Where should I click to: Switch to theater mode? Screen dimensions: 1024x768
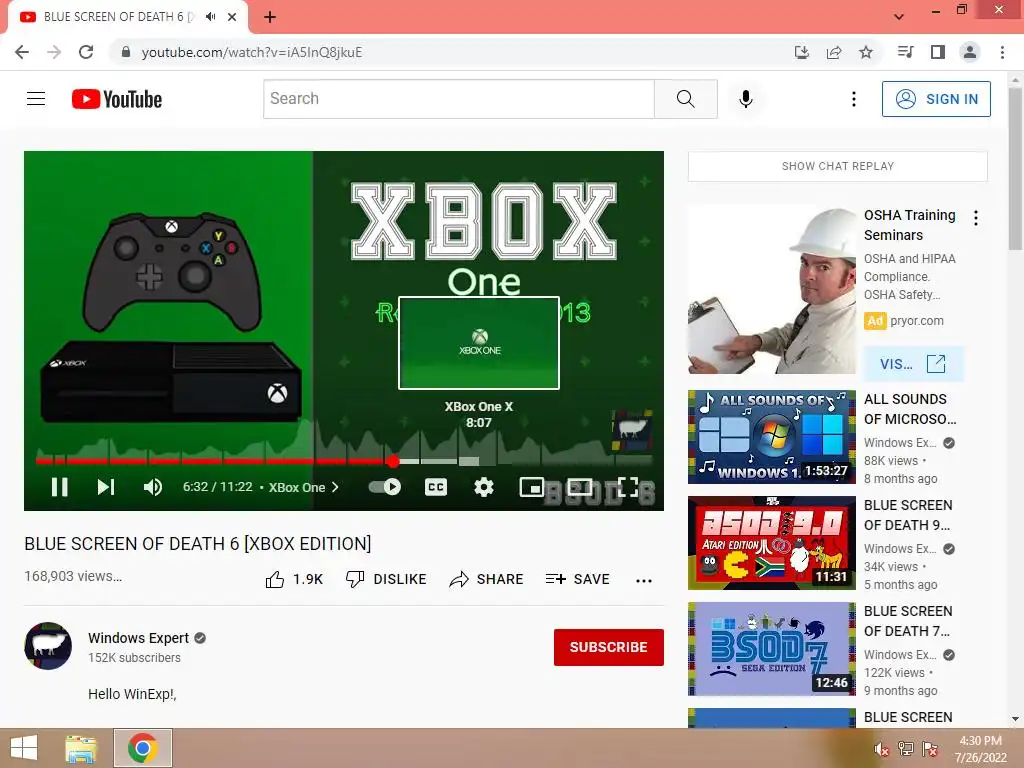pyautogui.click(x=579, y=487)
